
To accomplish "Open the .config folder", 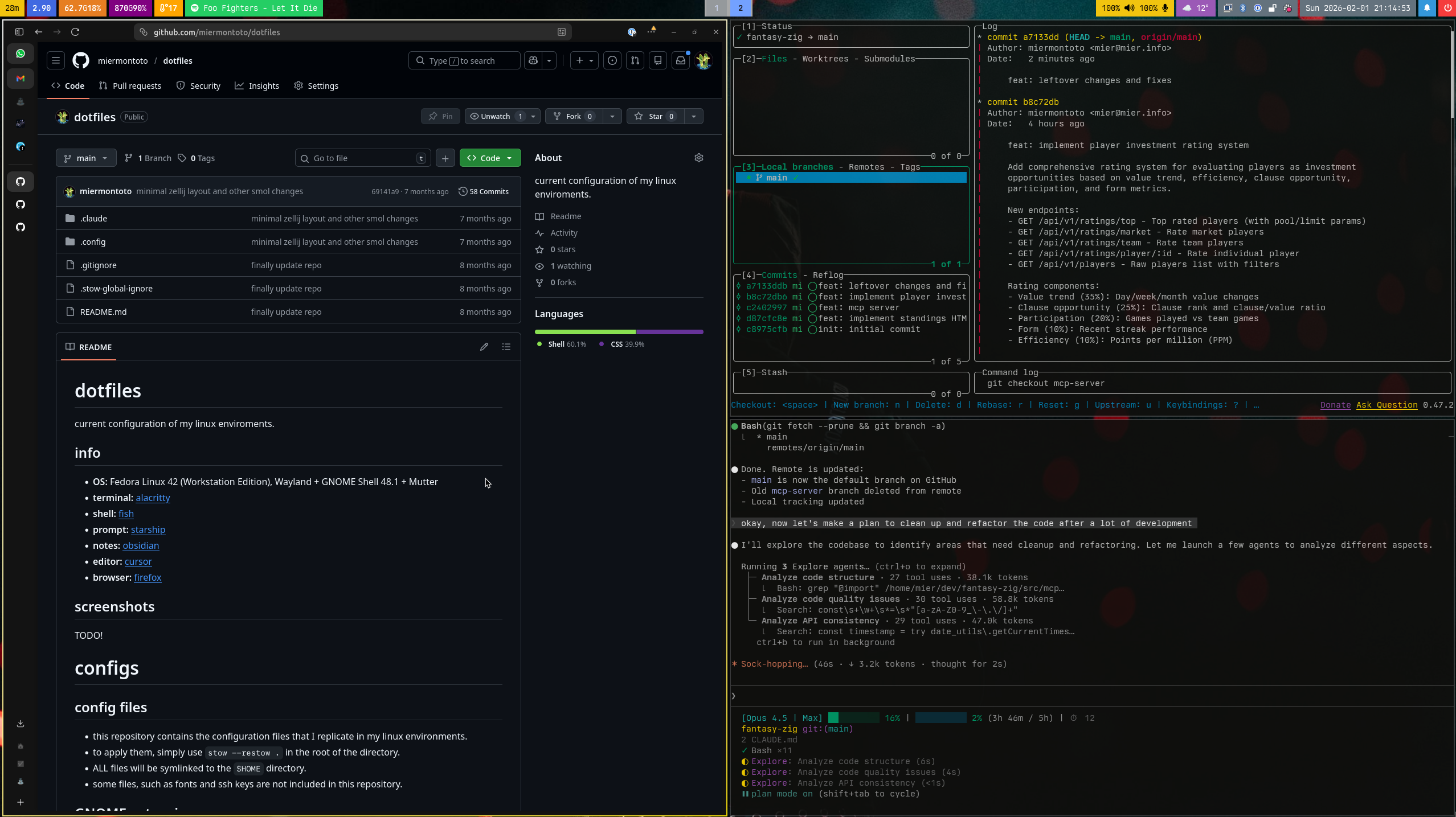I will [x=93, y=242].
